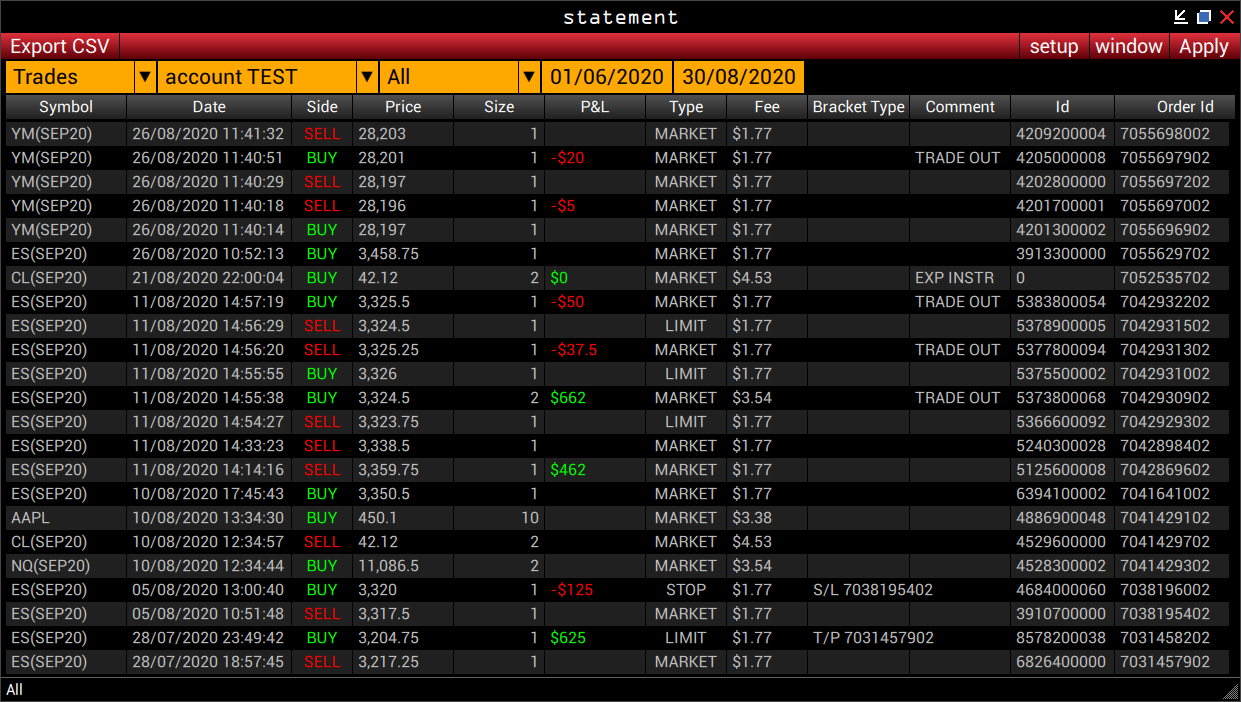Click the start date field 01/06/2020
The height and width of the screenshot is (702, 1241).
tap(607, 77)
